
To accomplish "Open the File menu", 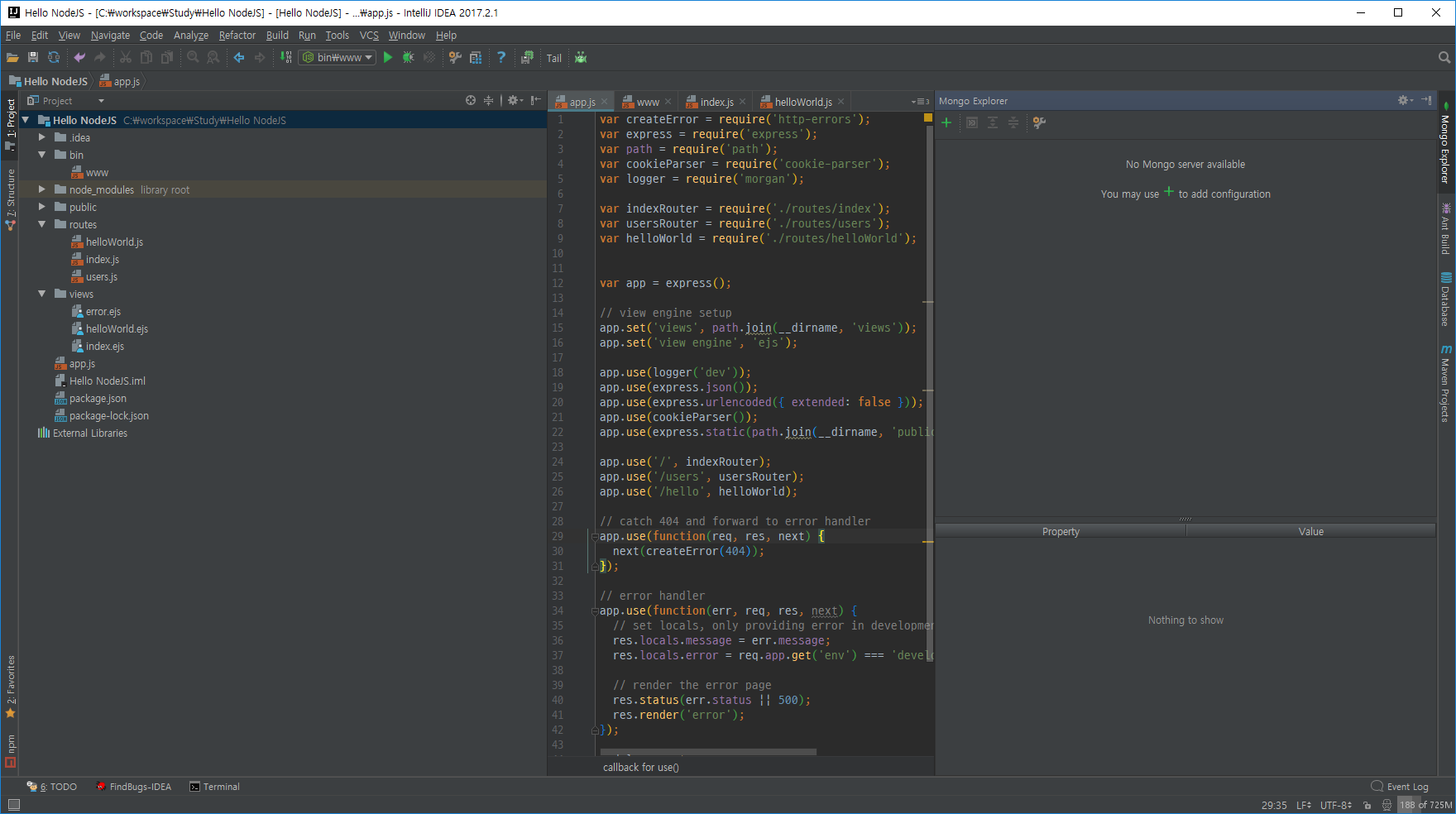I will click(13, 36).
